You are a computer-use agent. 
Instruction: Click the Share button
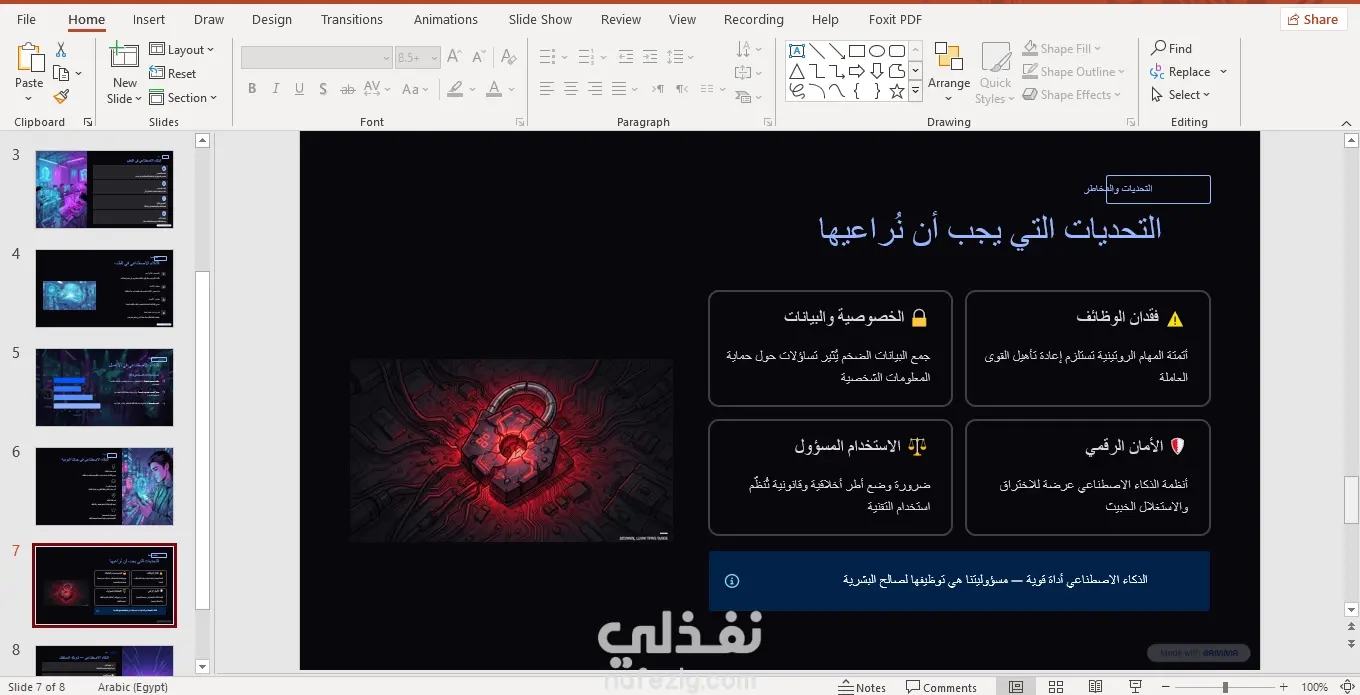tap(1312, 19)
